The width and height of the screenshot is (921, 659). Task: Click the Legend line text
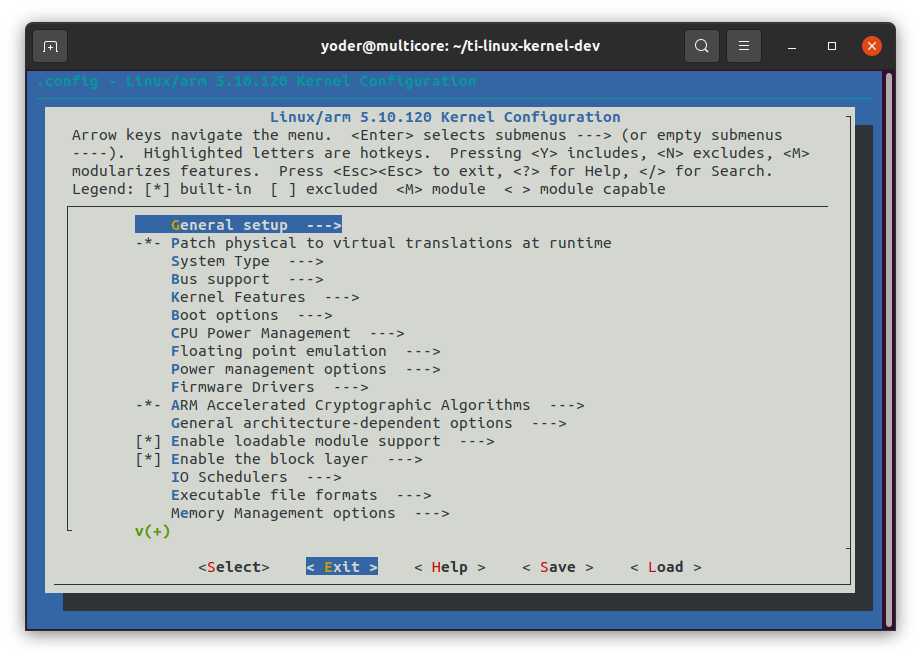coord(369,189)
